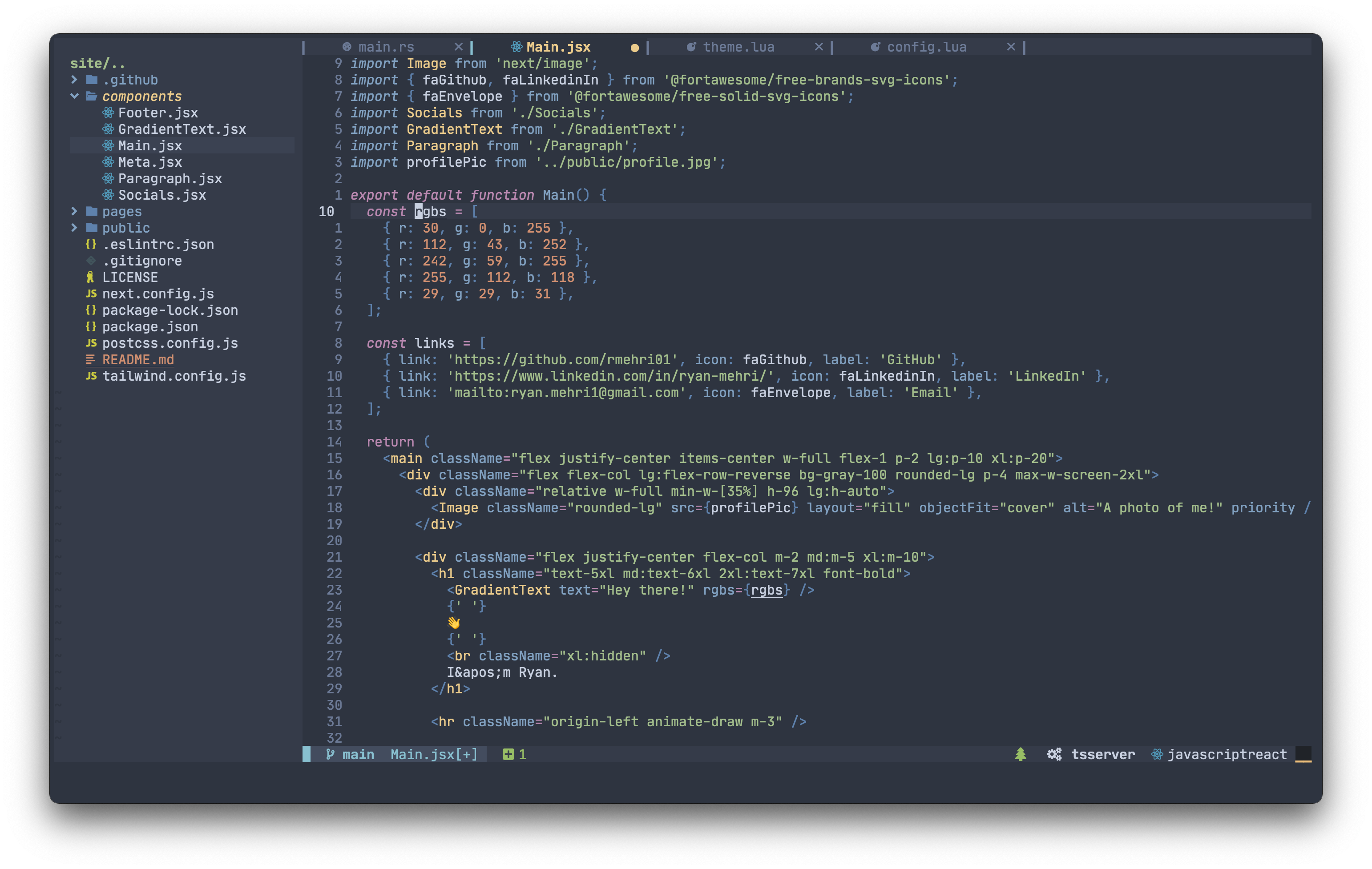The image size is (1372, 869).
Task: Open Socials.jsx from the tree
Action: [162, 195]
